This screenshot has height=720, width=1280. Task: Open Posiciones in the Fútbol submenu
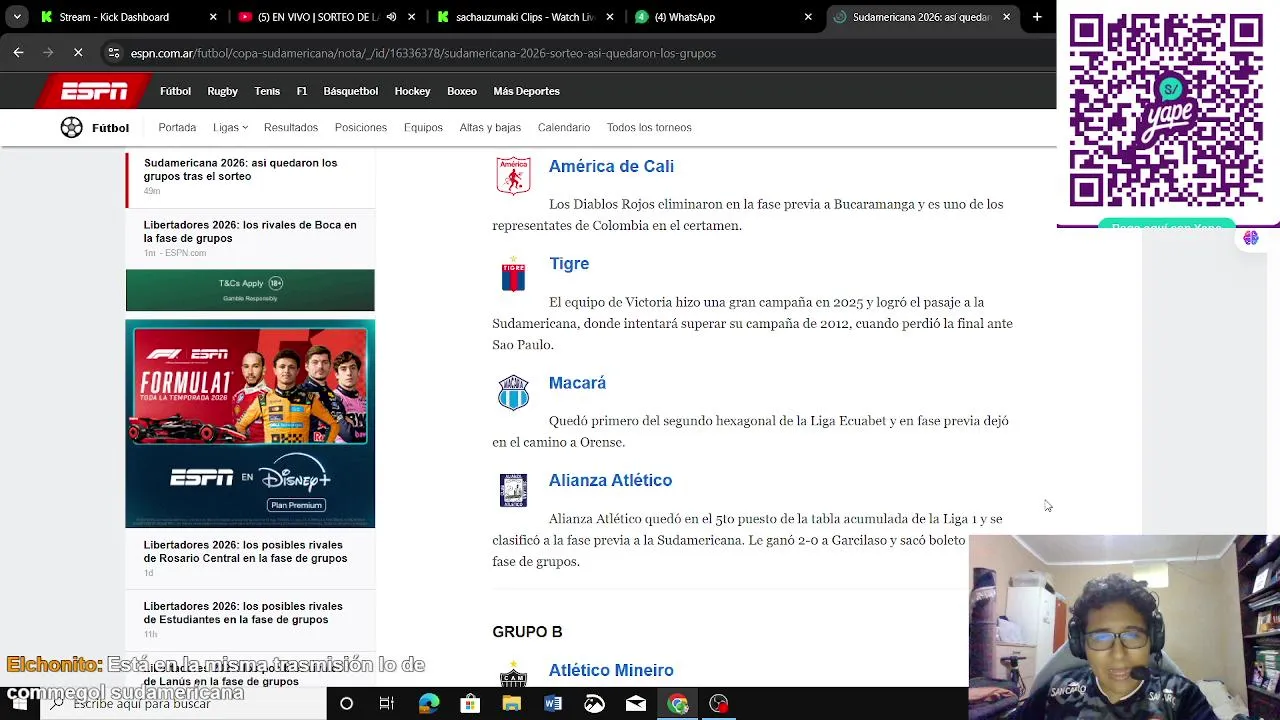tap(361, 127)
